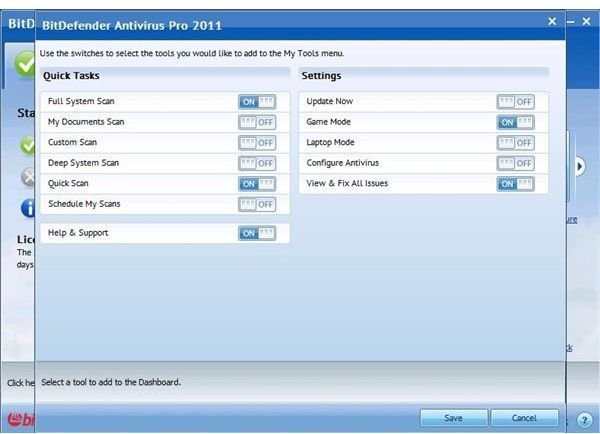Click the Schedule My Scans label
This screenshot has height=434, width=600.
(84, 204)
